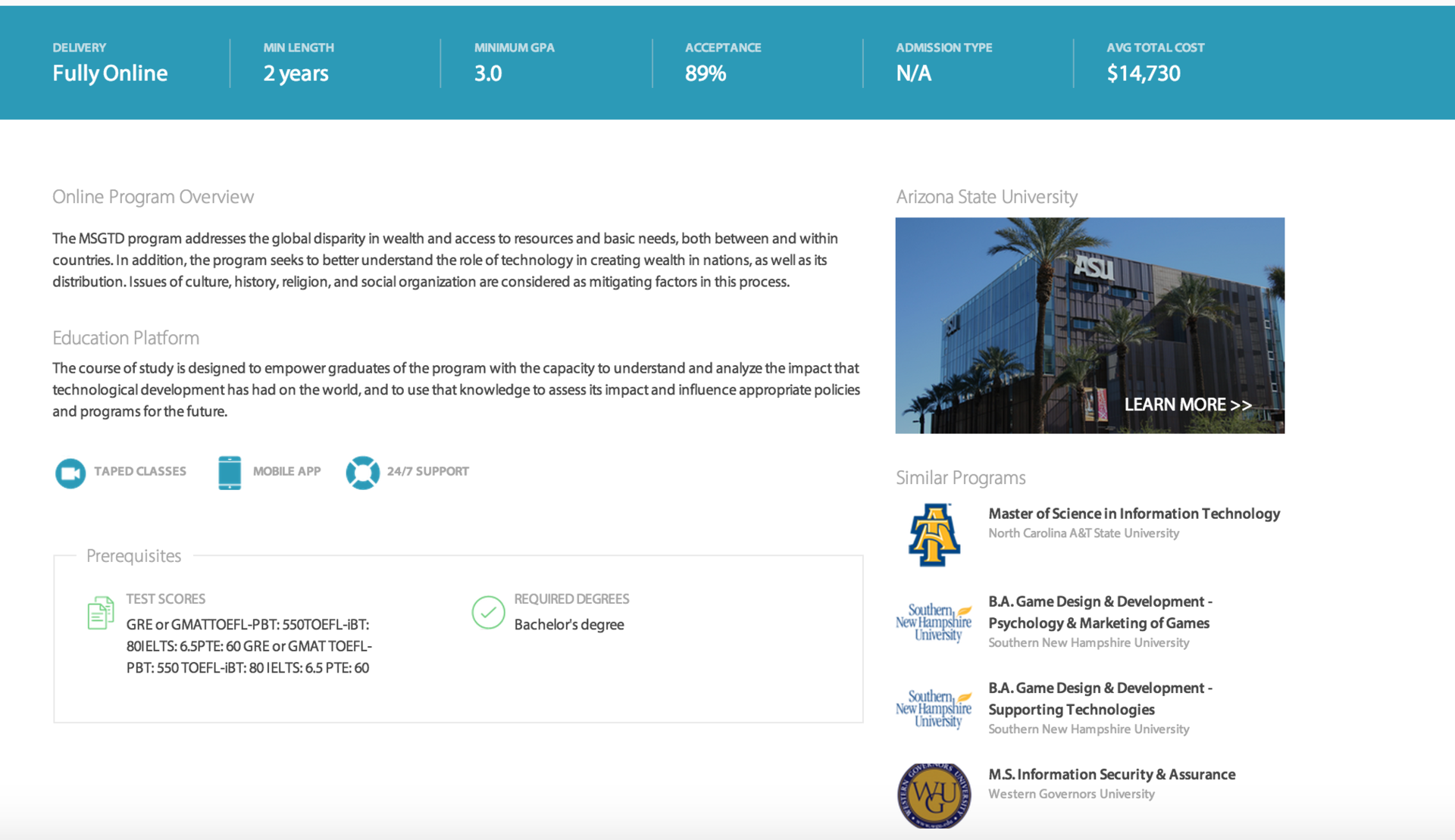
Task: Click the TEST SCORES label
Action: tap(166, 599)
